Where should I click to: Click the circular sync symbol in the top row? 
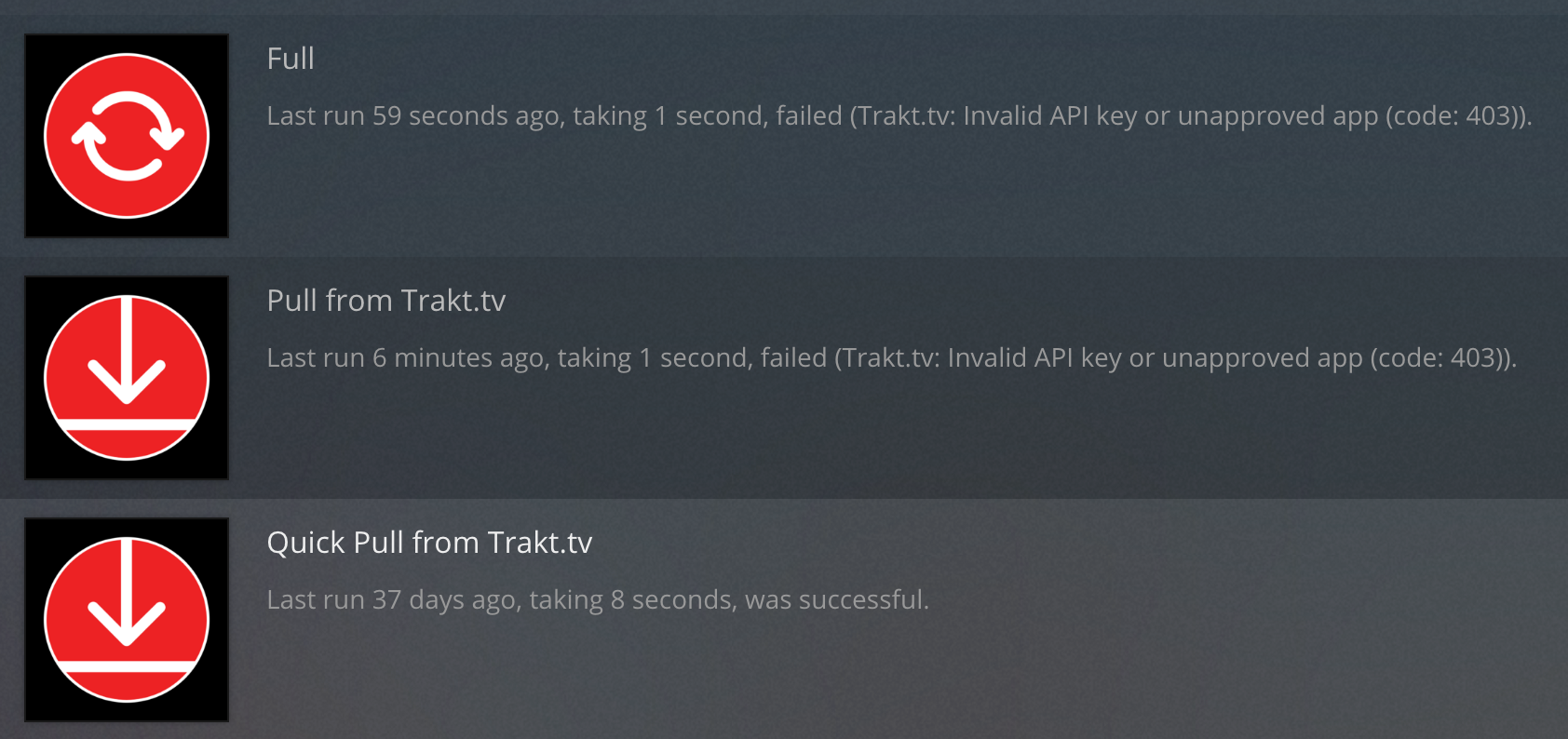point(126,135)
